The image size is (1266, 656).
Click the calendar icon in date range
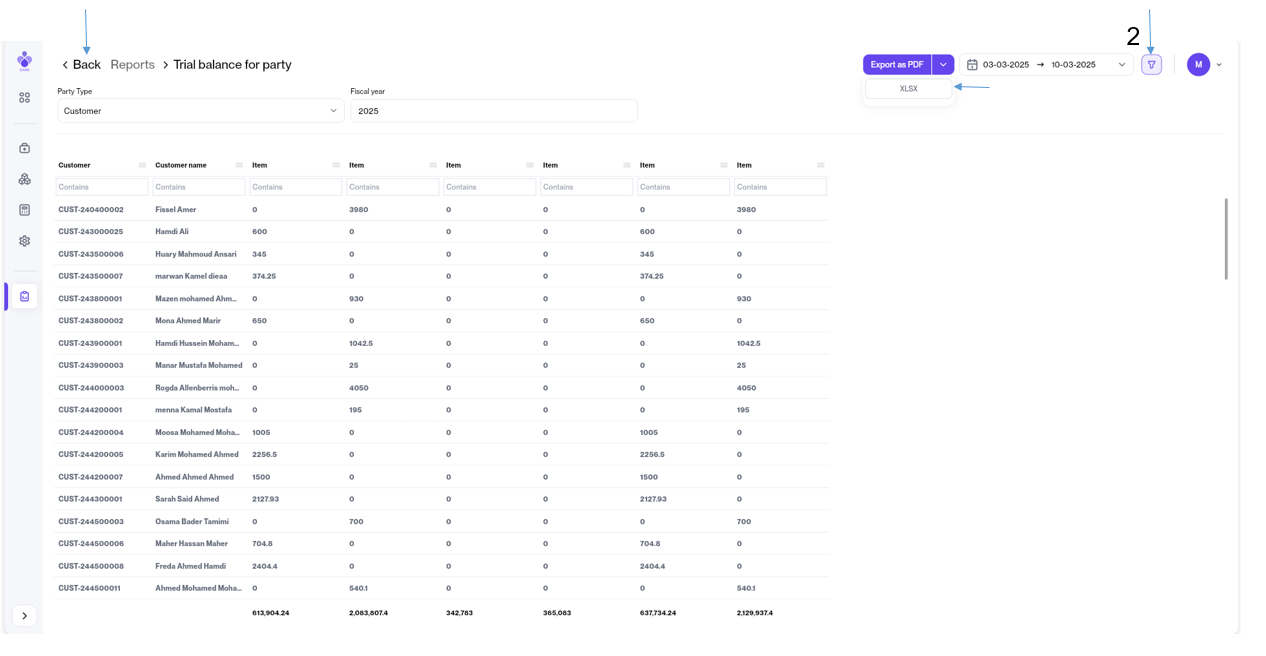pos(972,65)
